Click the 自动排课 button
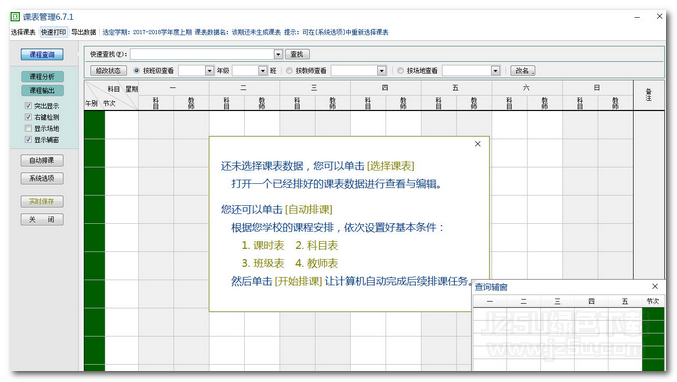 42,160
